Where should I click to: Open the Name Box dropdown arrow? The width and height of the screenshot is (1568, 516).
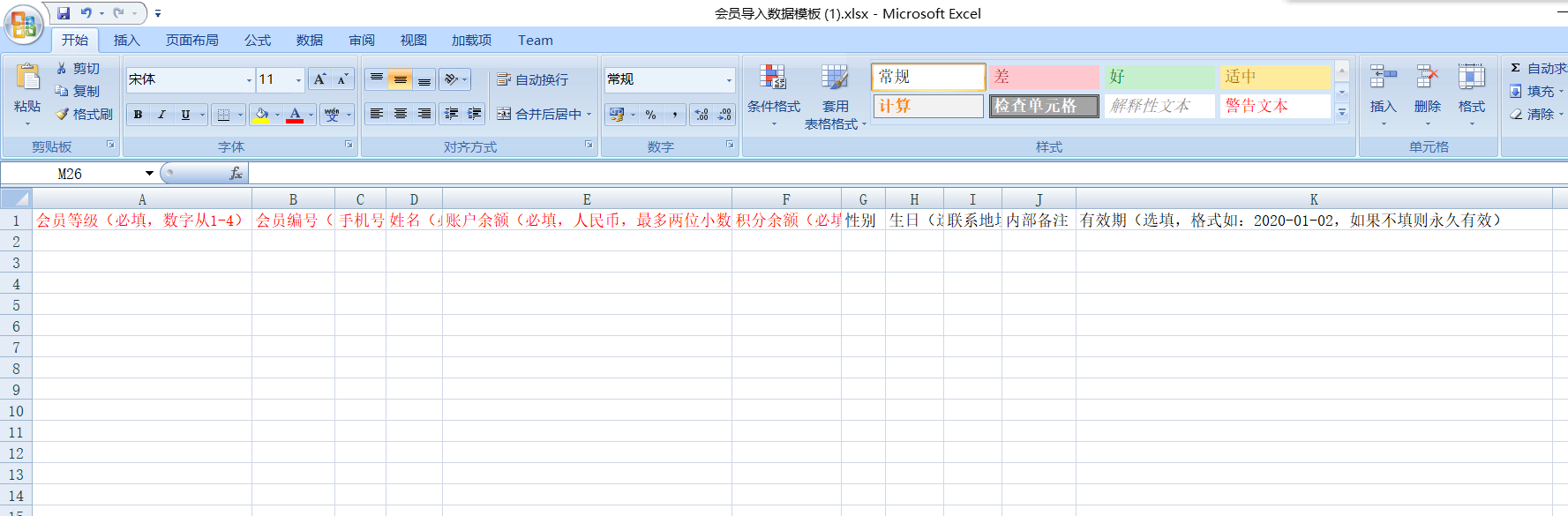[149, 174]
